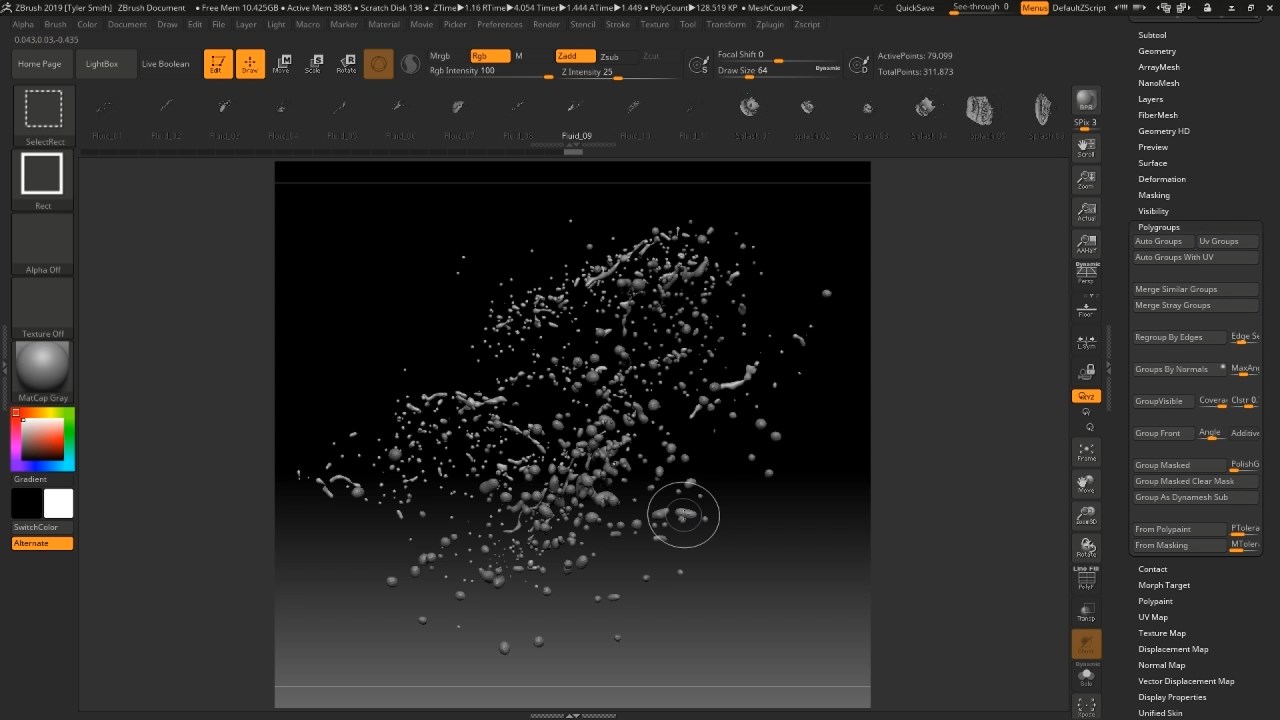Screen dimensions: 1280x720
Task: Click the Auto Groups button
Action: 1160,241
